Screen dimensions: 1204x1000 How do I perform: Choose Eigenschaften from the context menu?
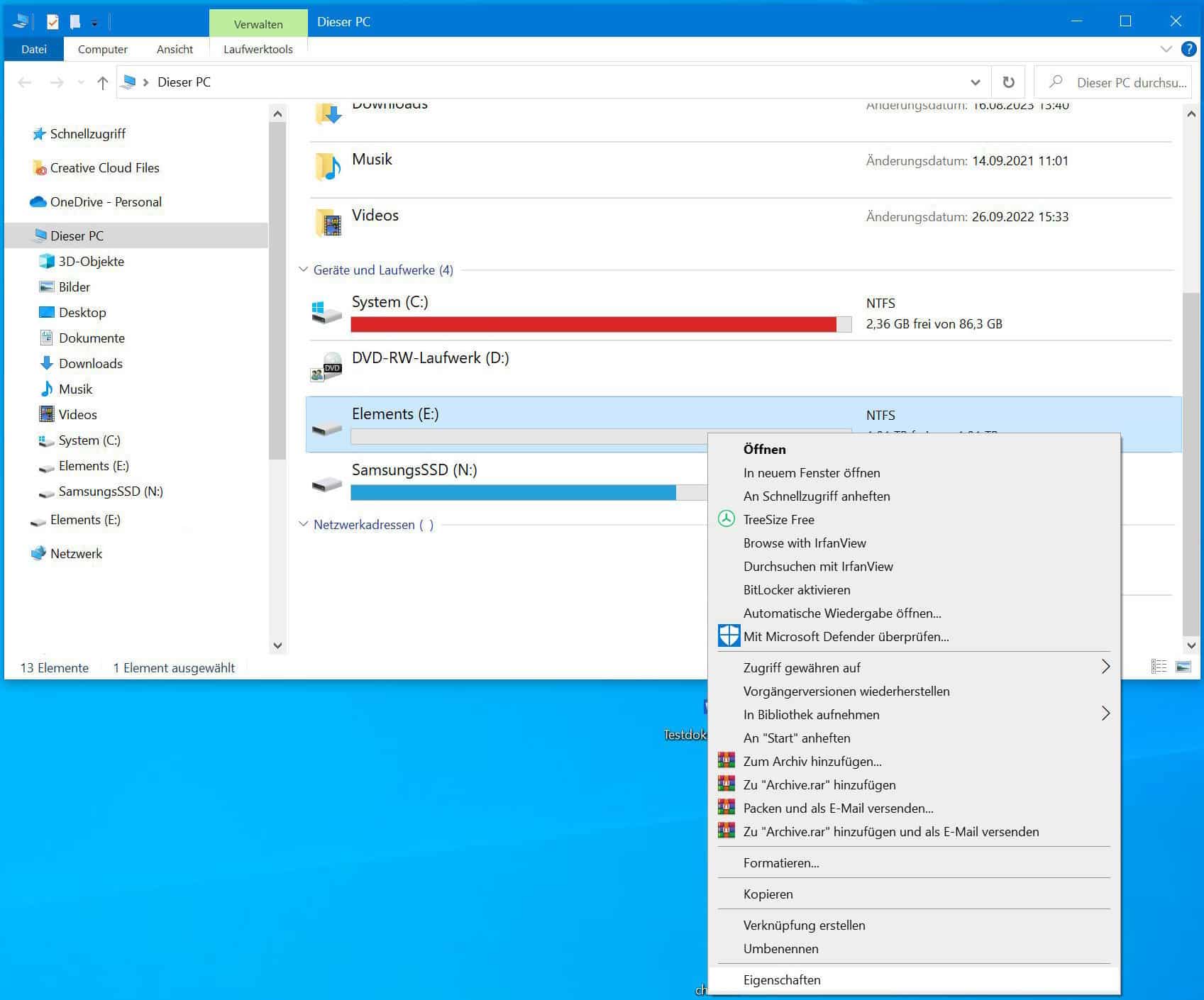point(781,979)
